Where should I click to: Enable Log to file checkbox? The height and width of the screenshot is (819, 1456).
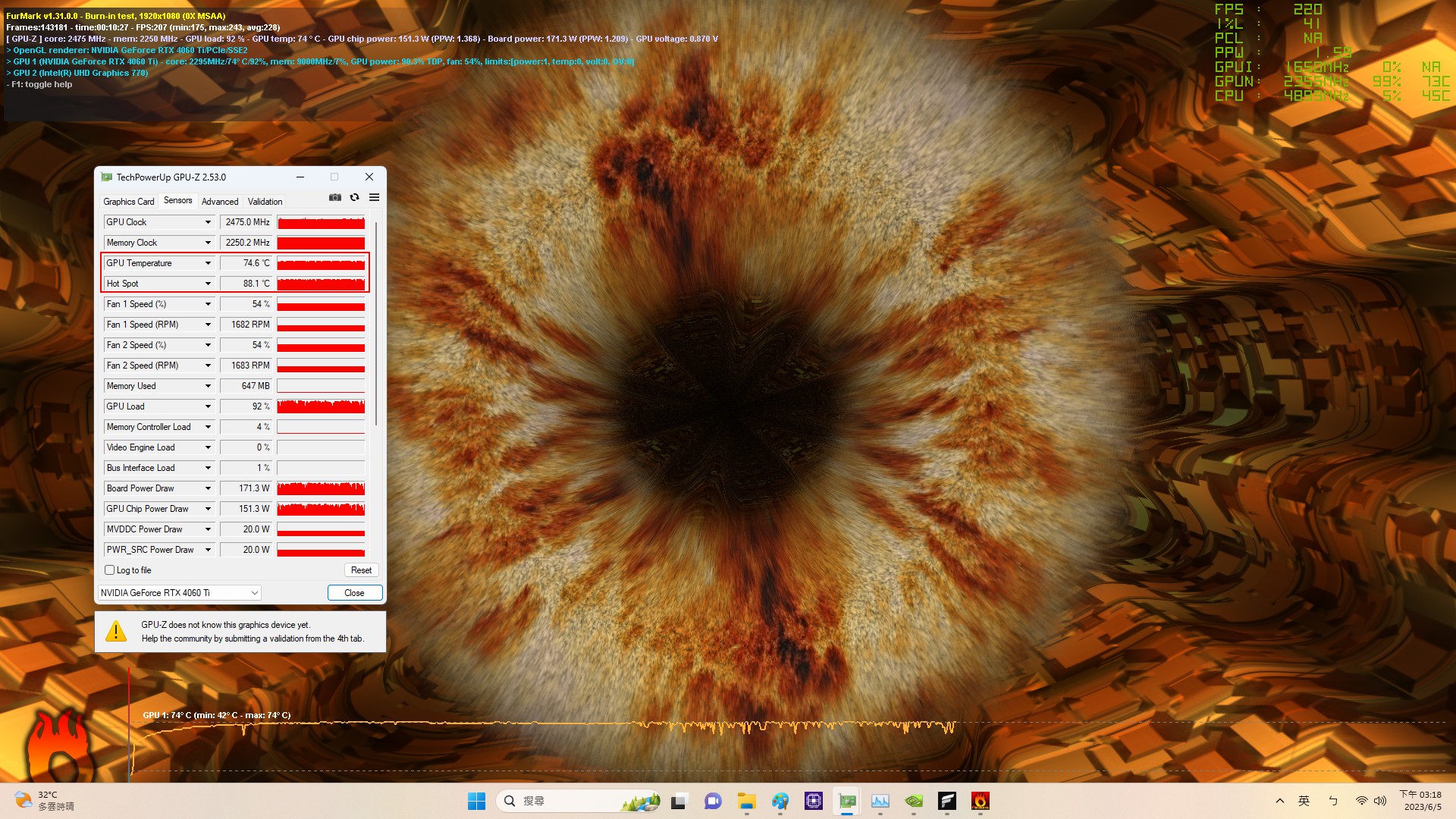[x=109, y=570]
